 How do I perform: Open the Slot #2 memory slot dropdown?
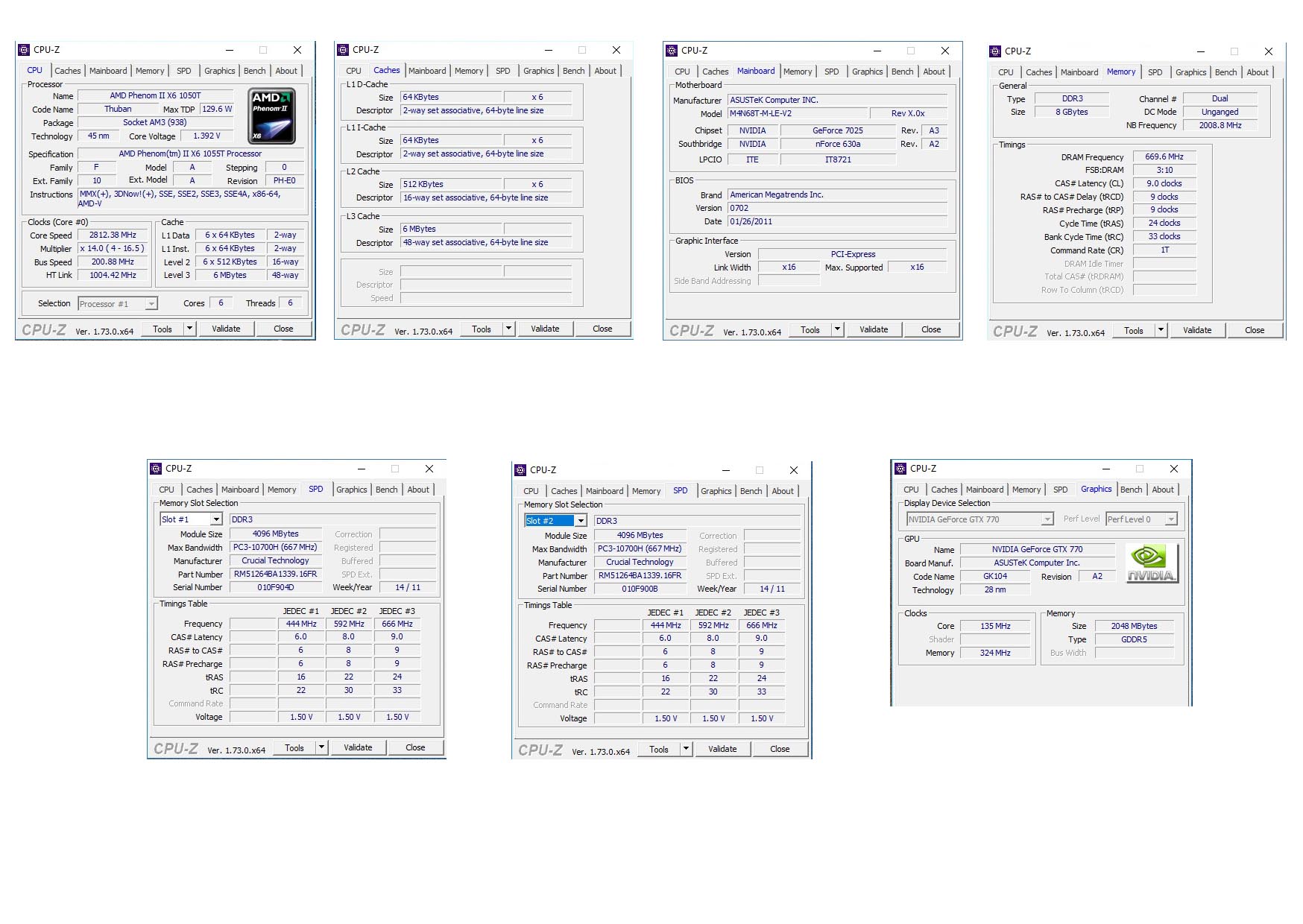click(x=581, y=521)
